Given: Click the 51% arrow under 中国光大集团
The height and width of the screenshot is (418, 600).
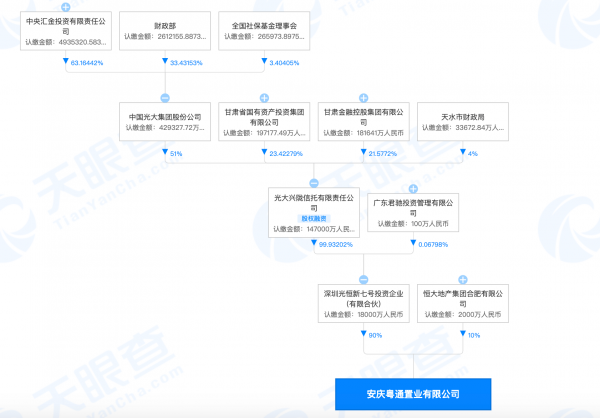Looking at the screenshot, I should point(165,152).
